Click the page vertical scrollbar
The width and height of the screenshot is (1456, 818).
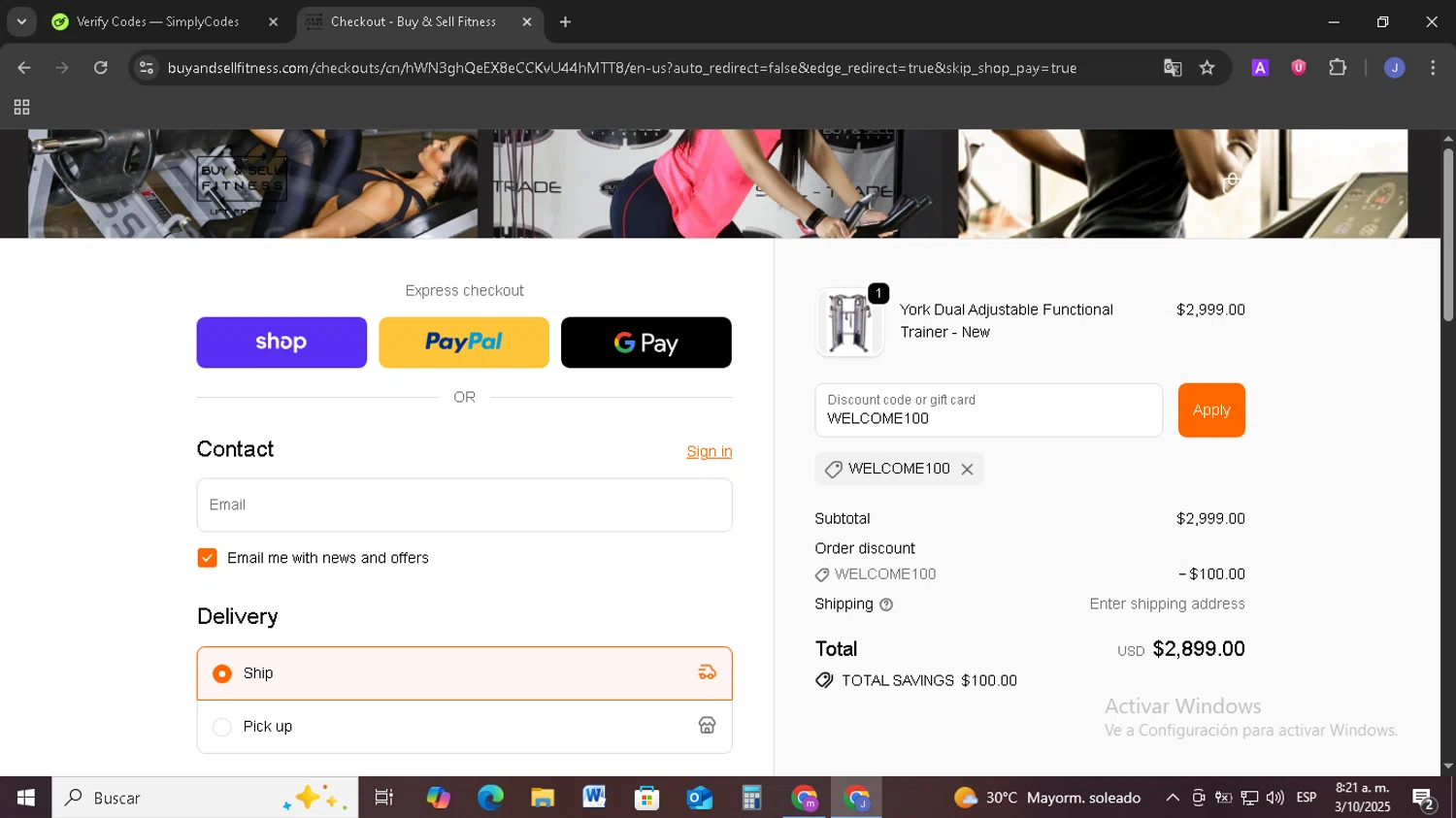(x=1448, y=234)
